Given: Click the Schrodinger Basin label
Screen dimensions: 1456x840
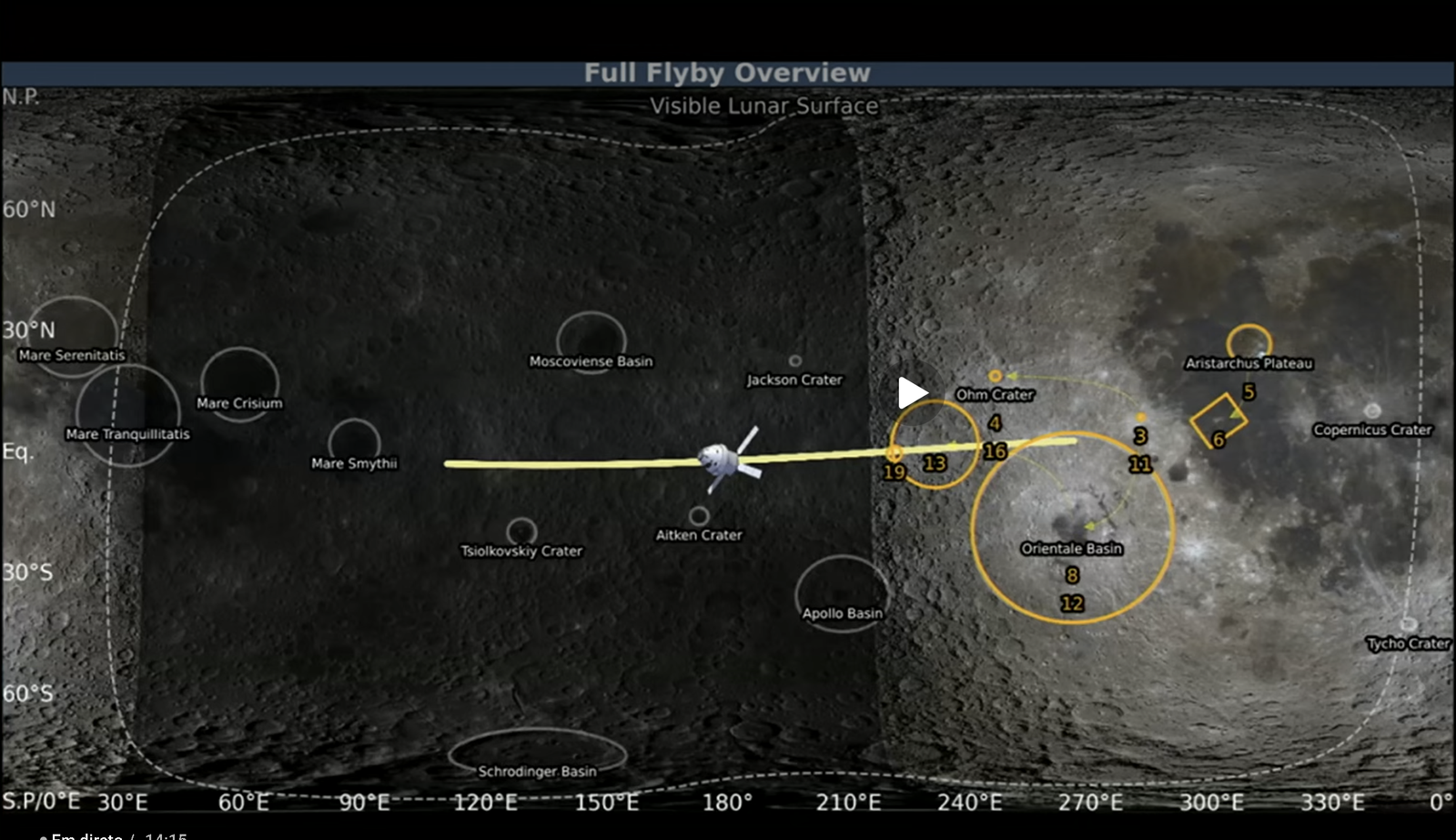Looking at the screenshot, I should click(537, 772).
